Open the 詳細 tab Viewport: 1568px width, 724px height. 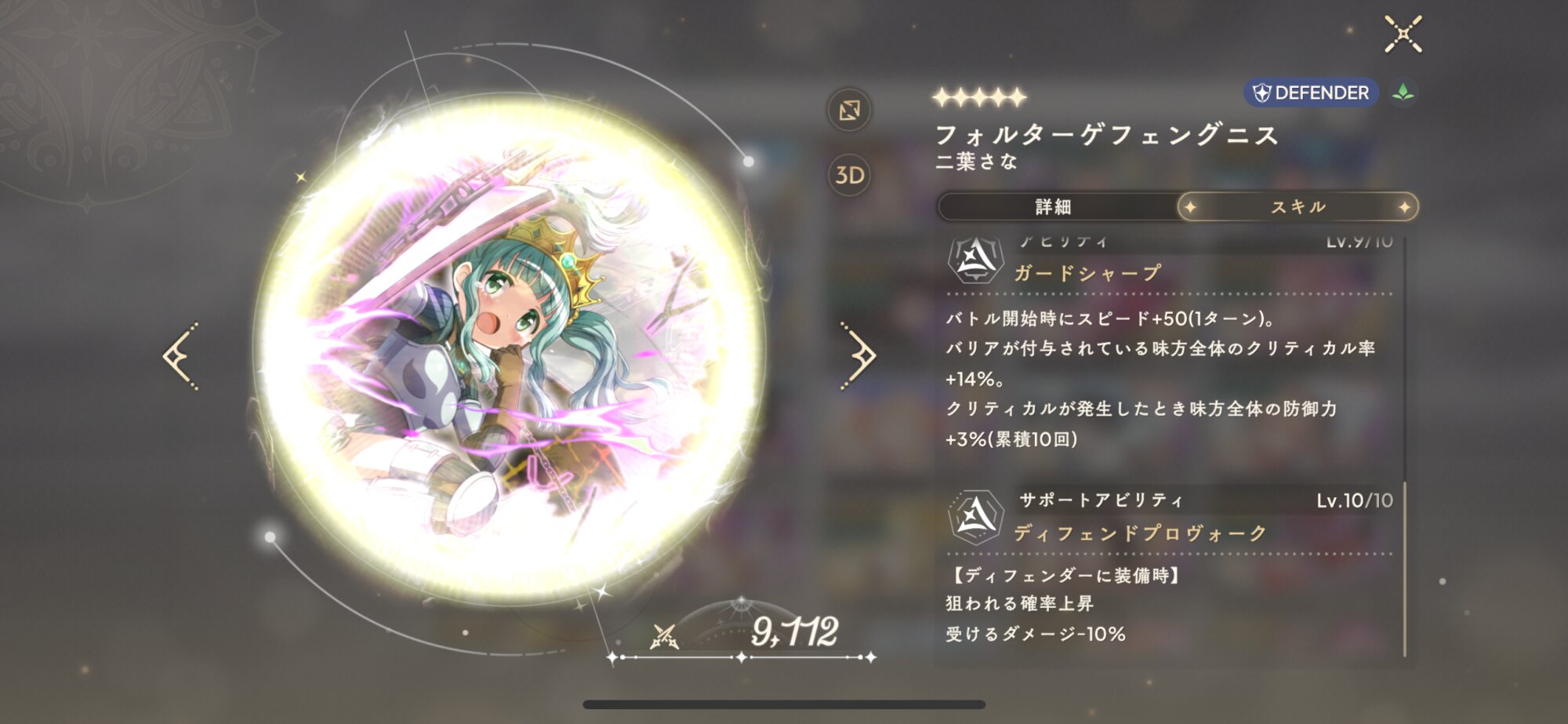pyautogui.click(x=1053, y=206)
